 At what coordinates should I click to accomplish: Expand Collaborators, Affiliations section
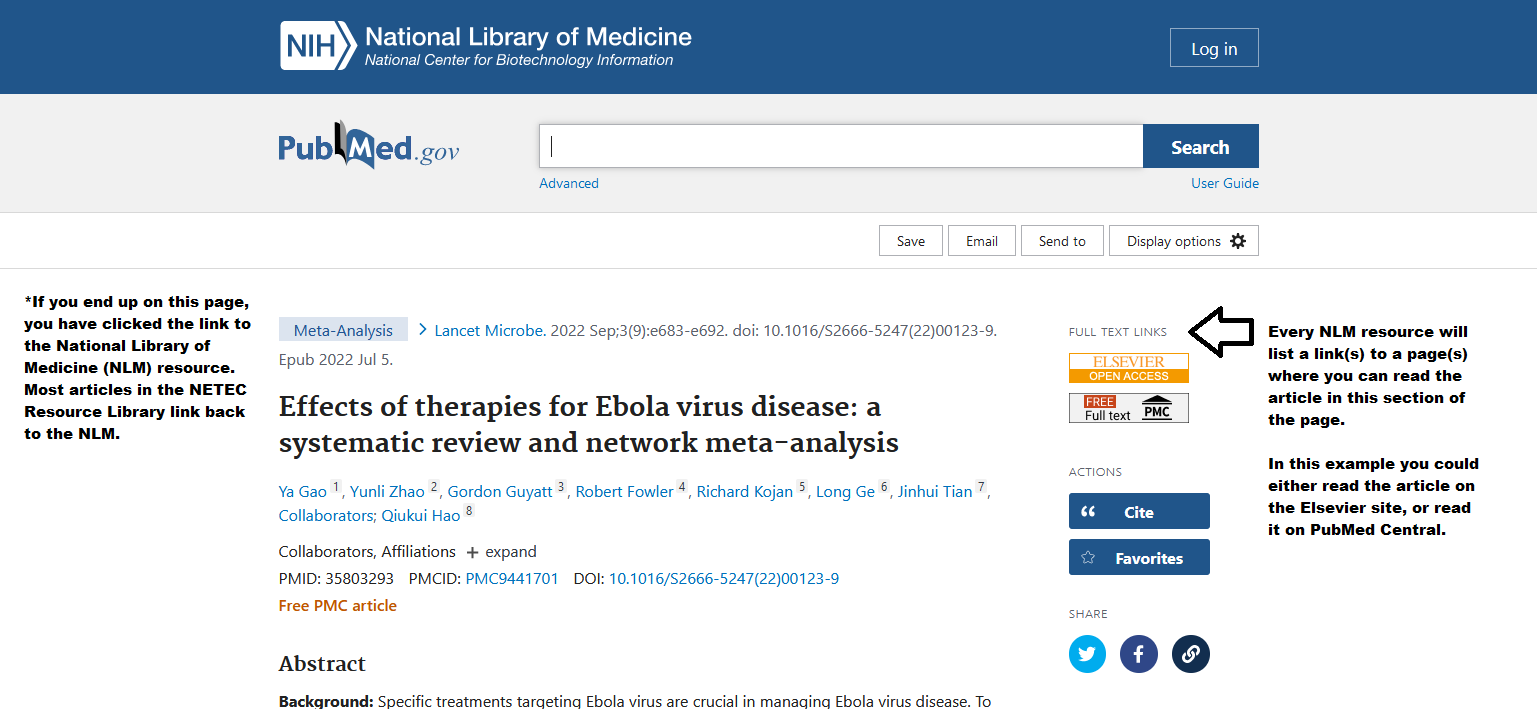pyautogui.click(x=500, y=552)
